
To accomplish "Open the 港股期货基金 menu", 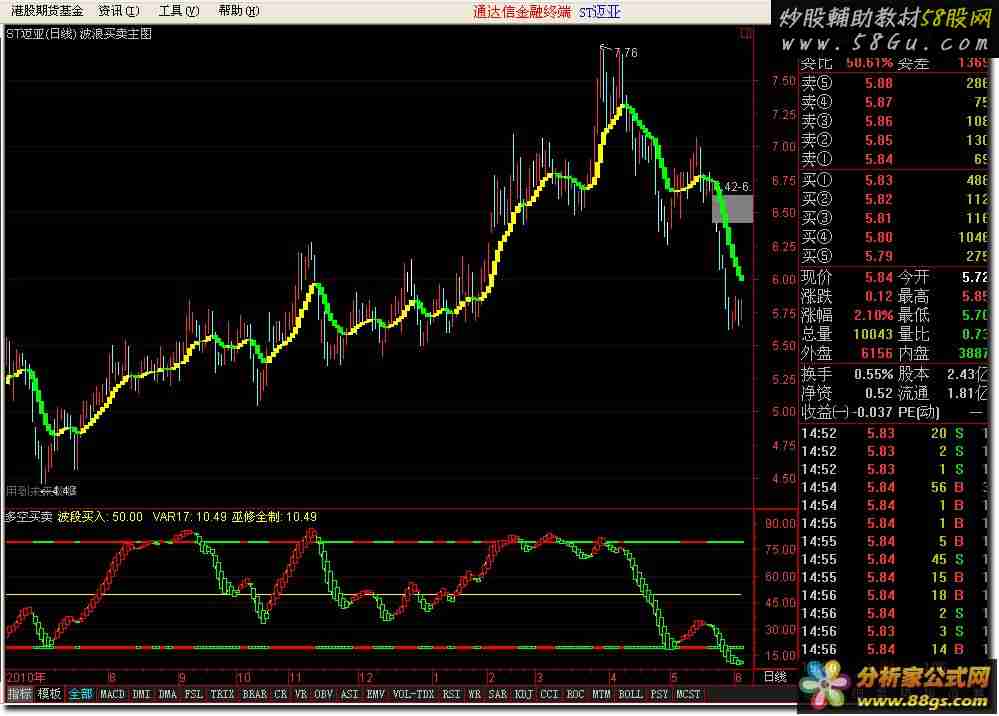I will [x=47, y=10].
